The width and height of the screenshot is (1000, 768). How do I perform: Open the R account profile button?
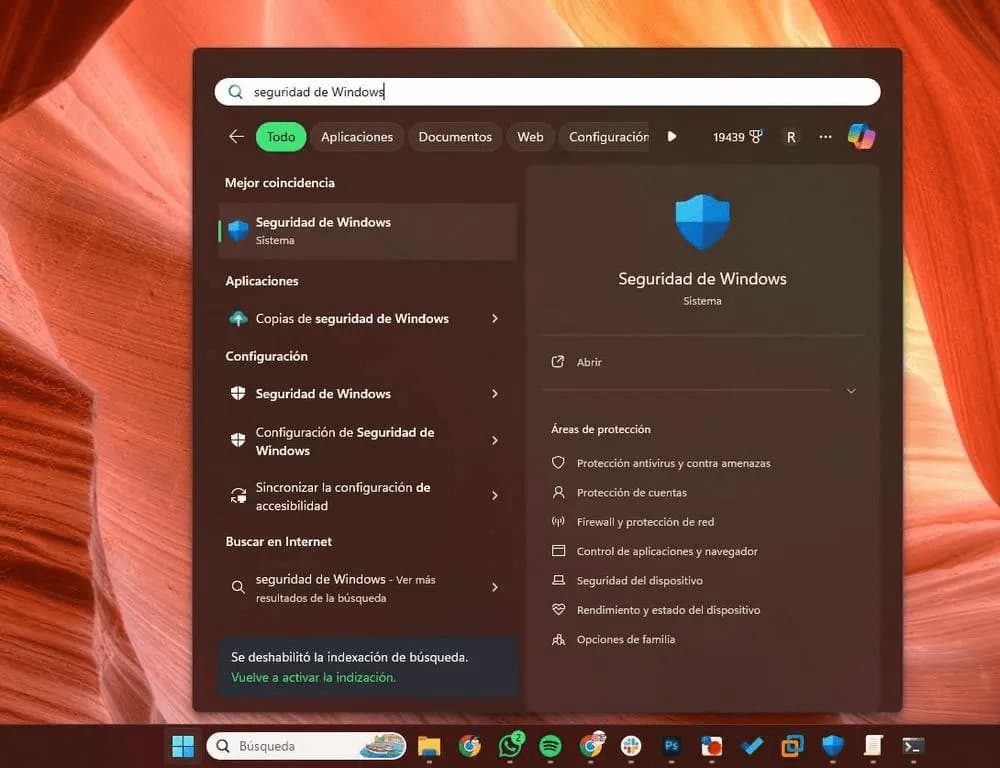(x=791, y=137)
